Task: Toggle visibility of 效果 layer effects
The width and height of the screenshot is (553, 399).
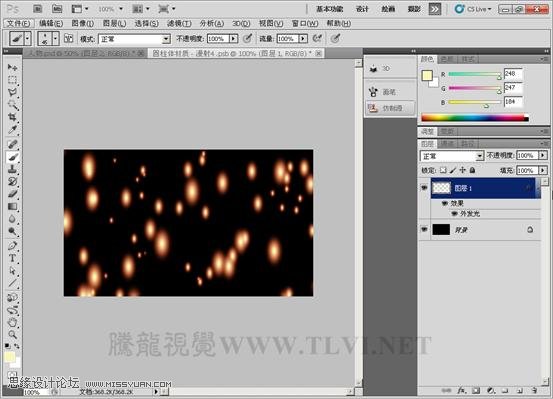Action: [445, 203]
